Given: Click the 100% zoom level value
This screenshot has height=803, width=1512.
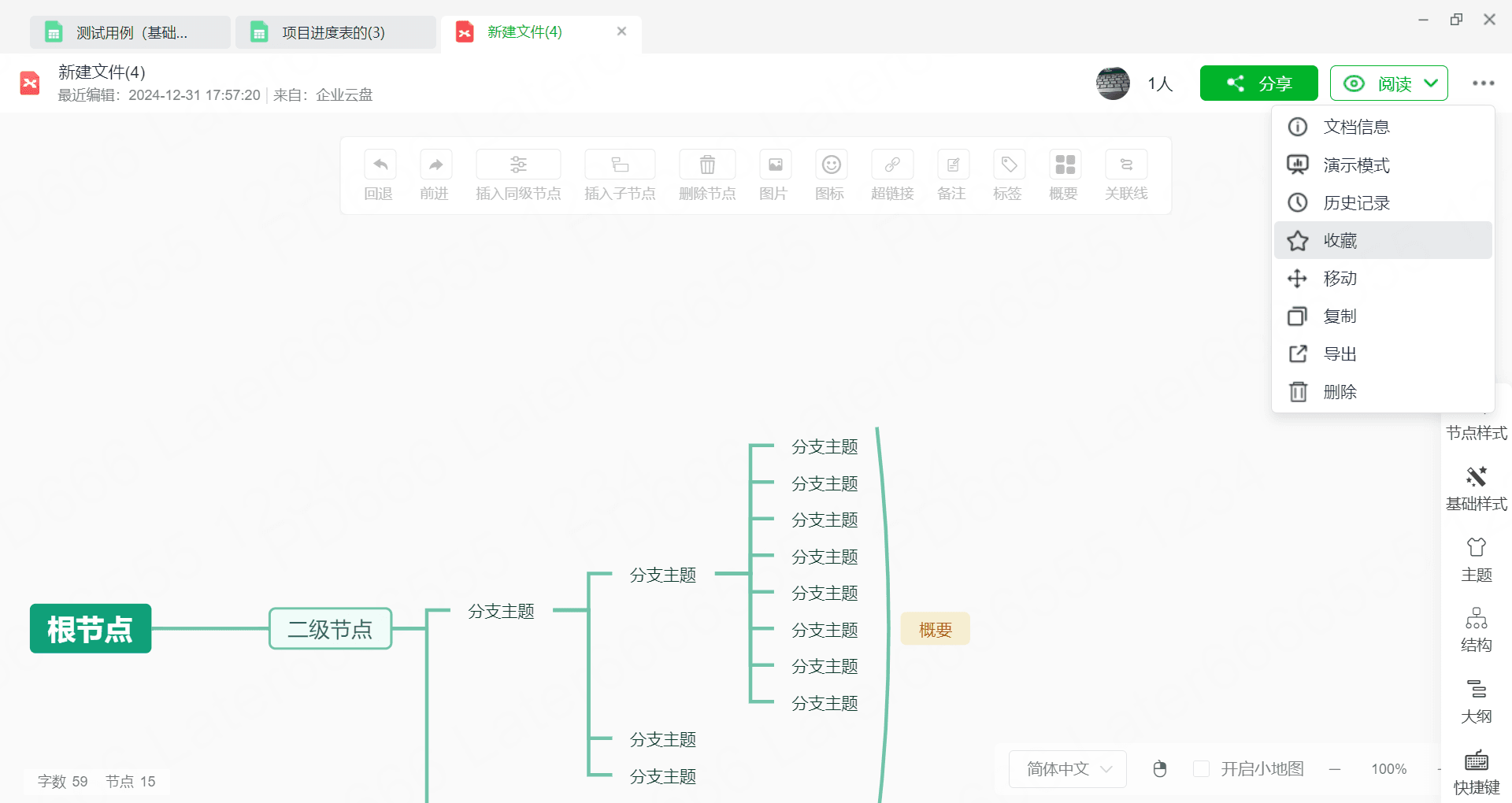Looking at the screenshot, I should coord(1388,769).
